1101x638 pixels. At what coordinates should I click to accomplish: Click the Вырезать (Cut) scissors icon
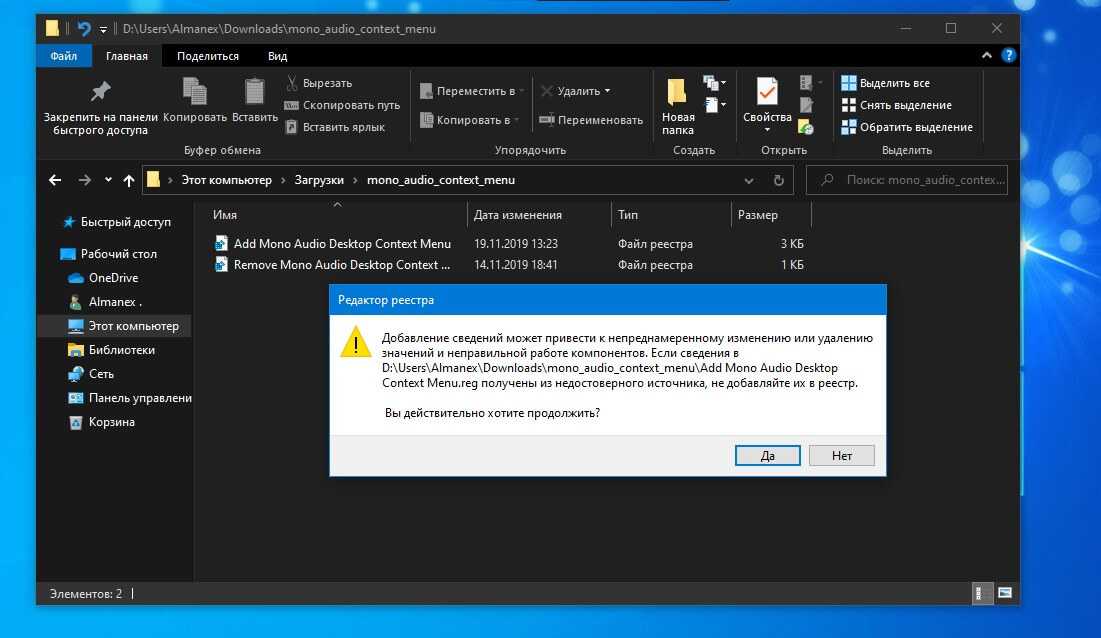(x=292, y=83)
